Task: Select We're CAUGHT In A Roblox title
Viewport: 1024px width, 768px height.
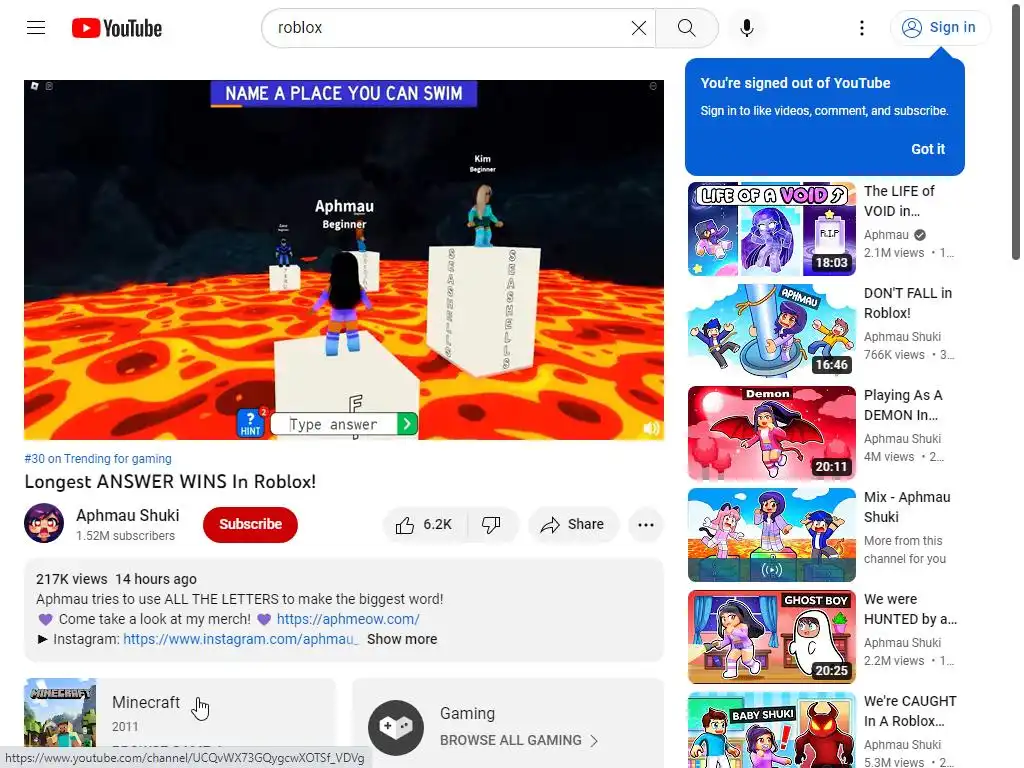Action: click(x=910, y=711)
